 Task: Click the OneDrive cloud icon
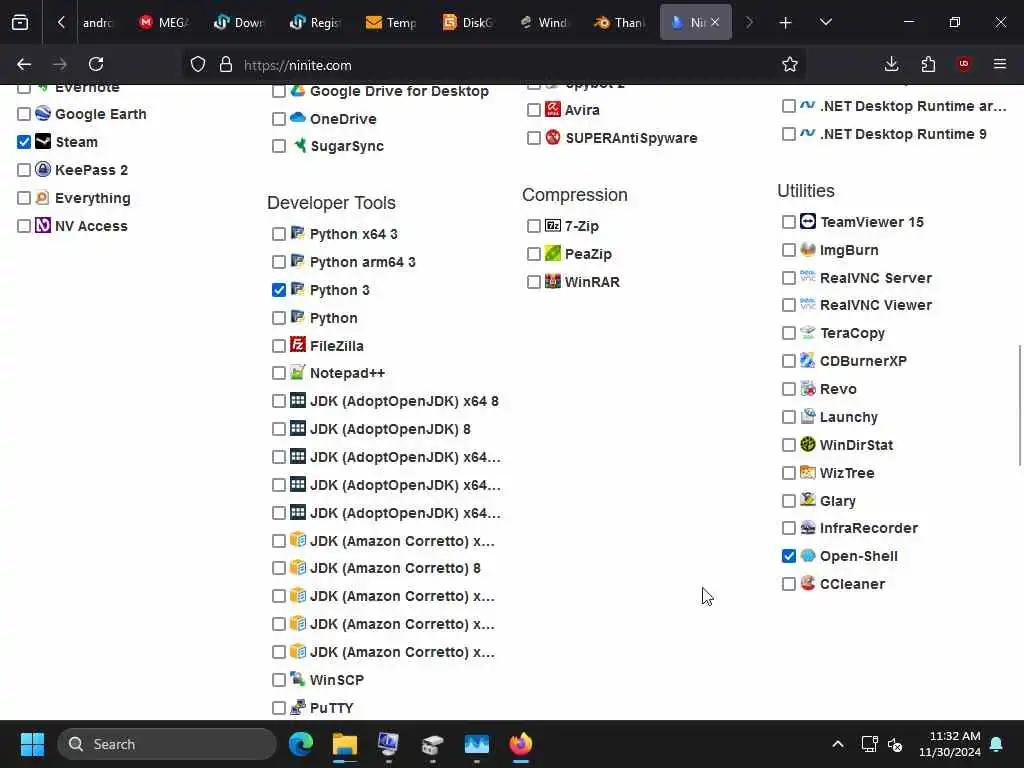click(x=298, y=118)
